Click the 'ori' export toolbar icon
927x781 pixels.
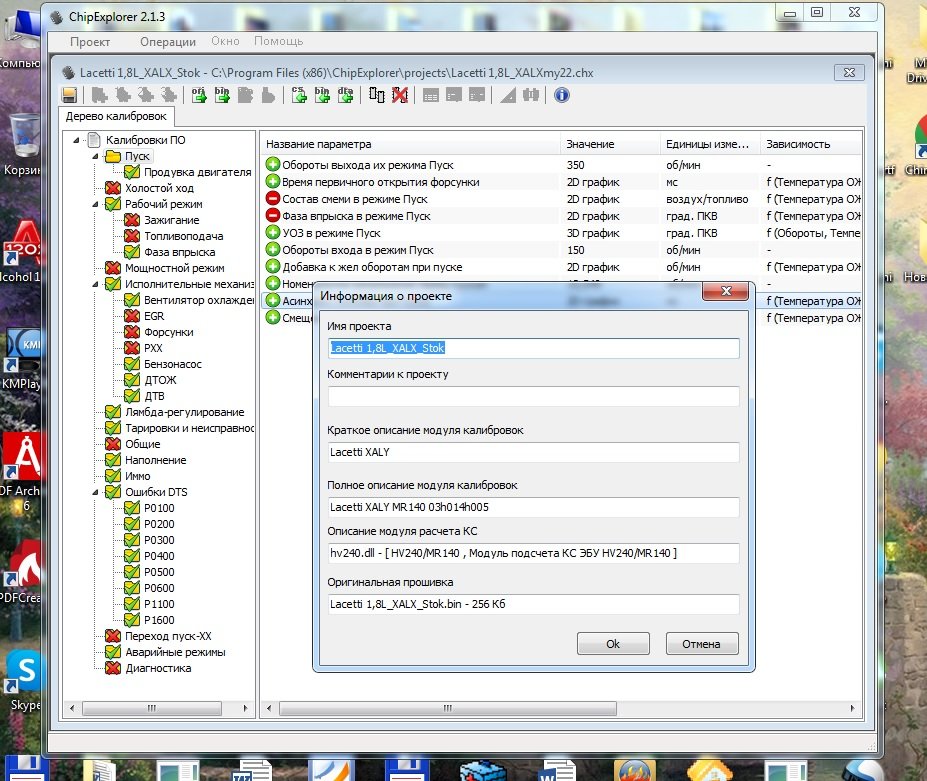coord(199,95)
